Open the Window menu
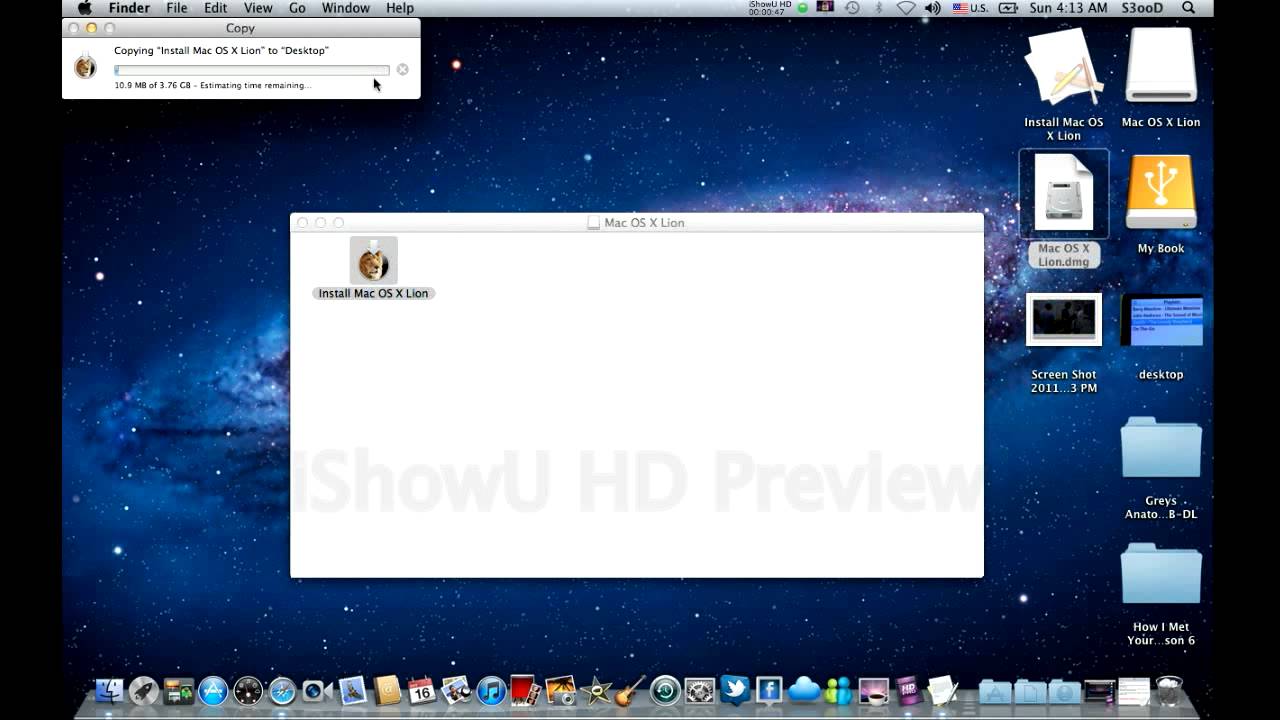This screenshot has height=720, width=1280. [346, 8]
